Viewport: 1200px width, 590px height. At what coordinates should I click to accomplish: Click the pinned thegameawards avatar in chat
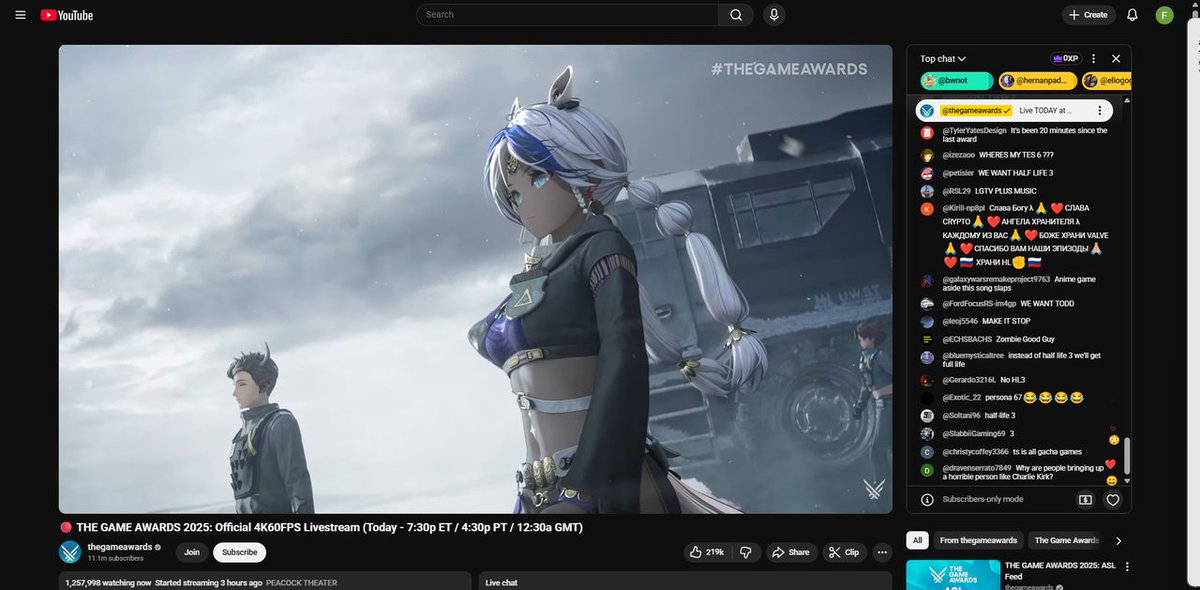click(927, 110)
